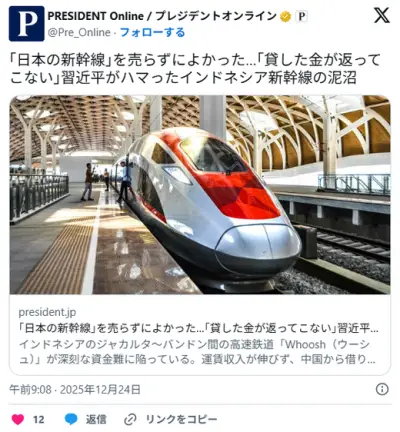Open the info circle icon
Viewport: 400px width, 432px height.
382,389
